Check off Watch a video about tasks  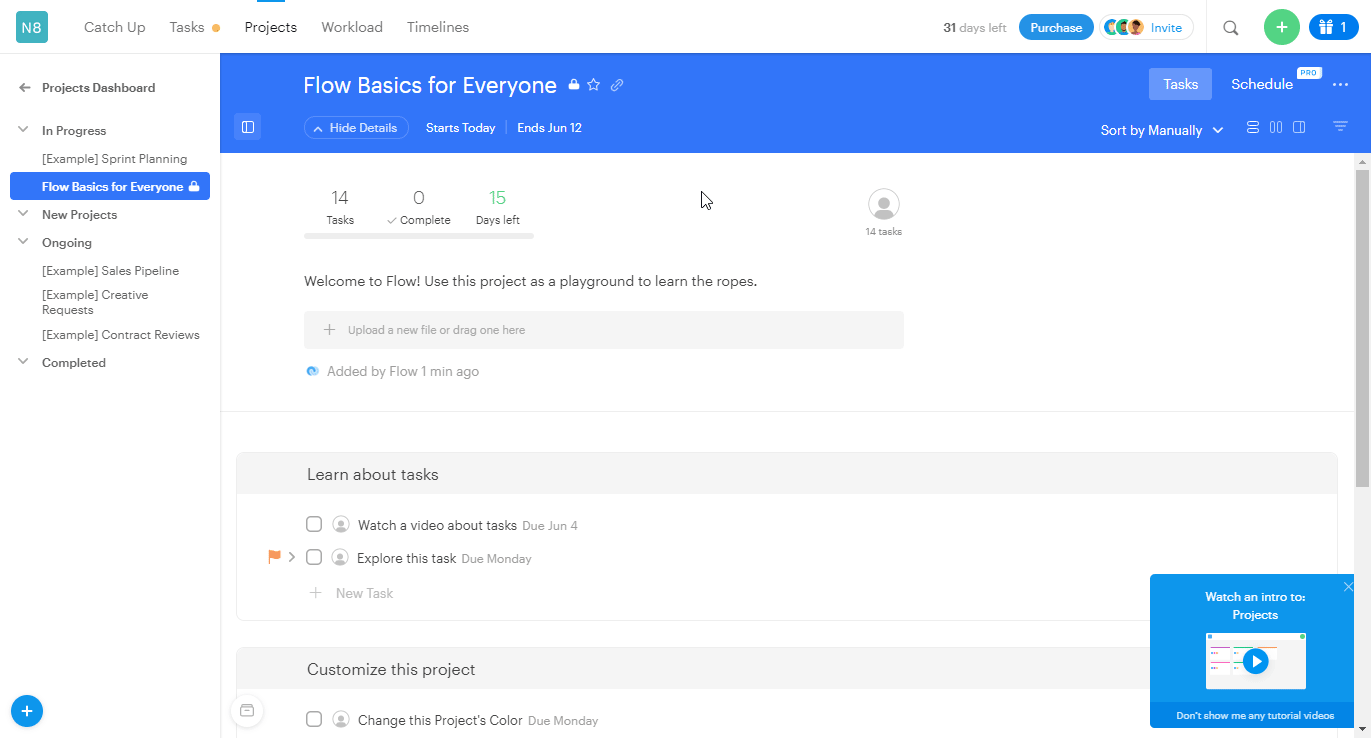(314, 524)
